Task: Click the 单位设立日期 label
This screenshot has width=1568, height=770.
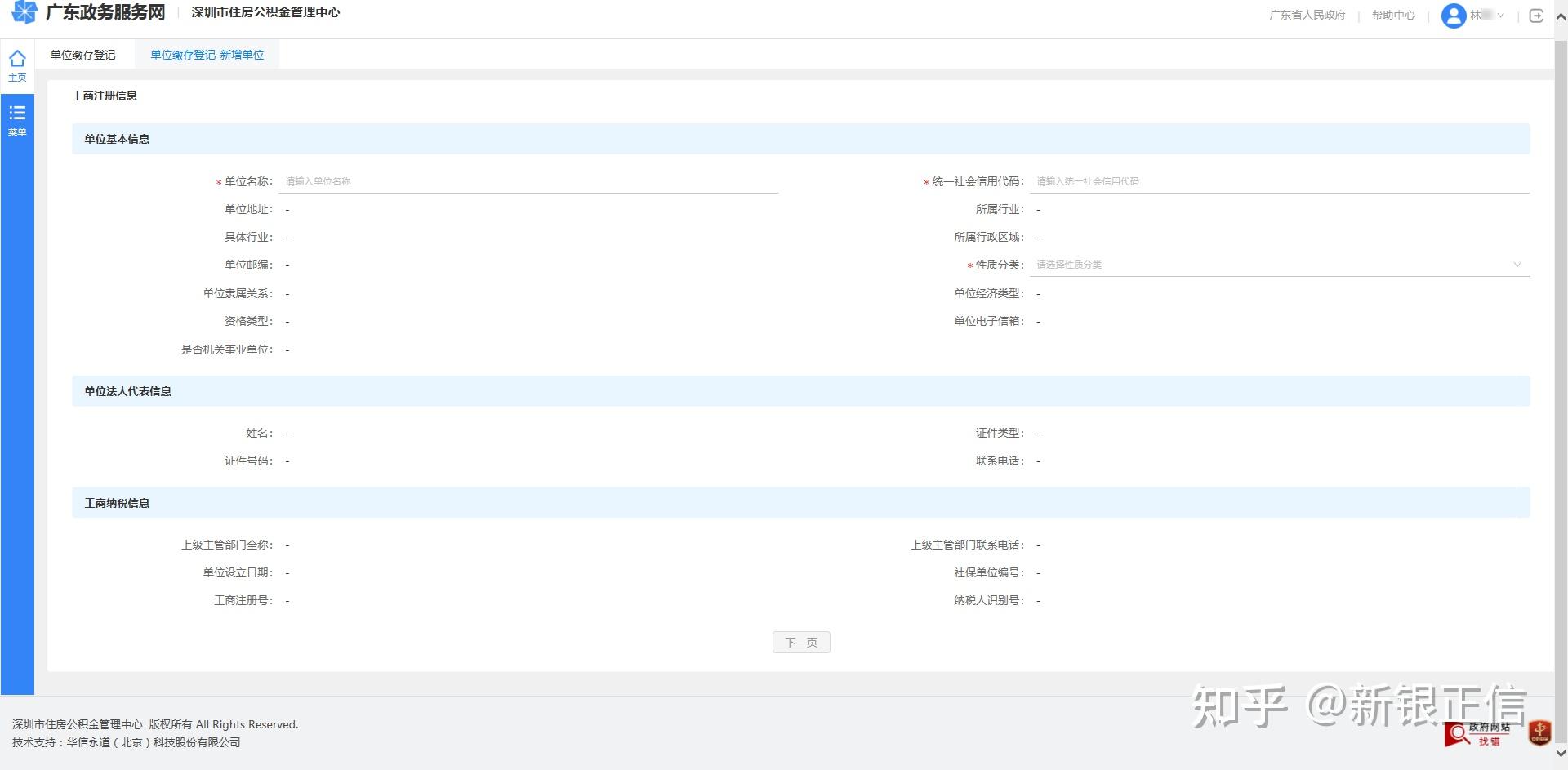Action: 238,572
